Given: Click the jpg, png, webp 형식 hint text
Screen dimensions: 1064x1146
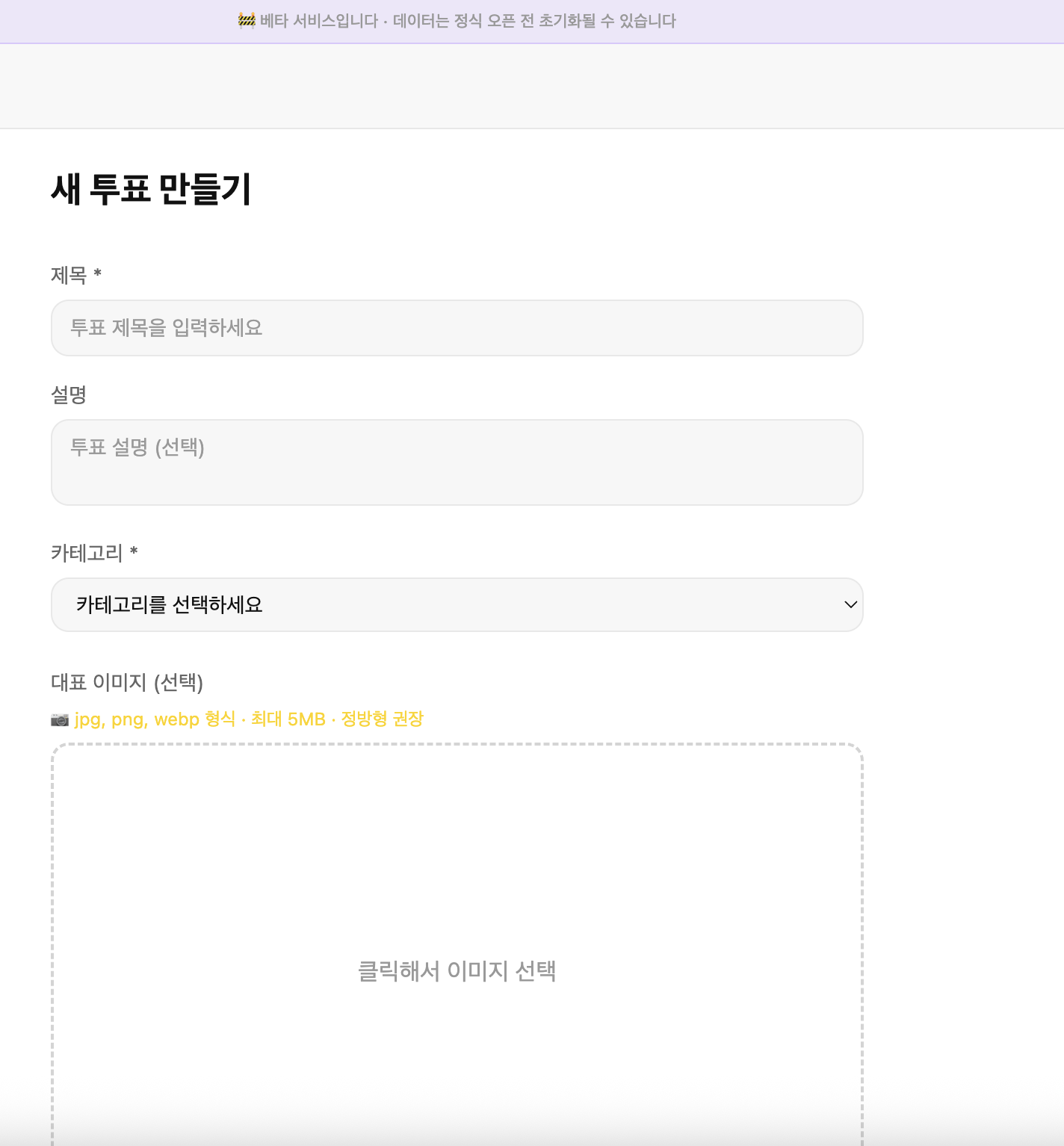Looking at the screenshot, I should 249,719.
